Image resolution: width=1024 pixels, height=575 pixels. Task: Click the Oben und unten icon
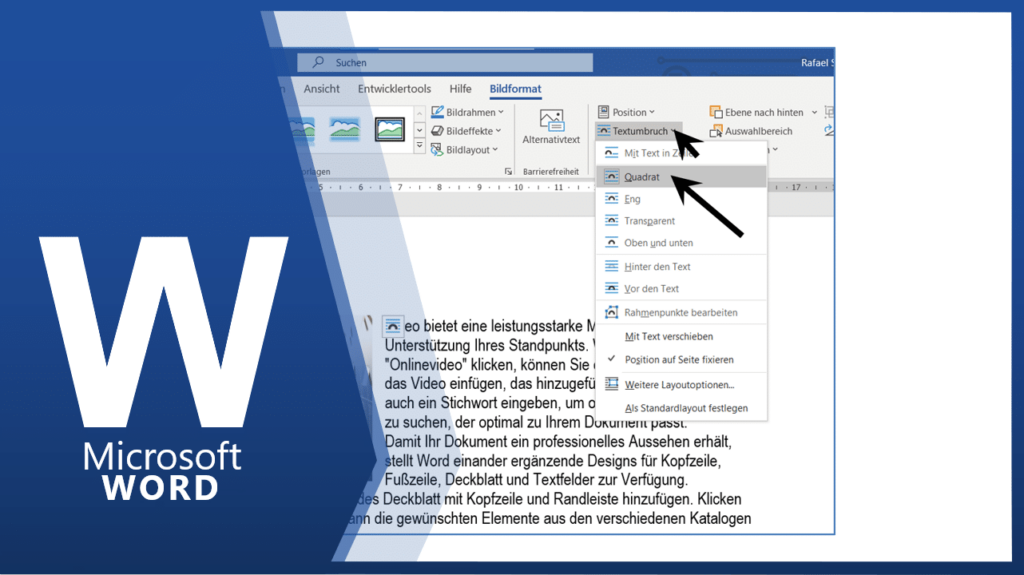tap(611, 242)
